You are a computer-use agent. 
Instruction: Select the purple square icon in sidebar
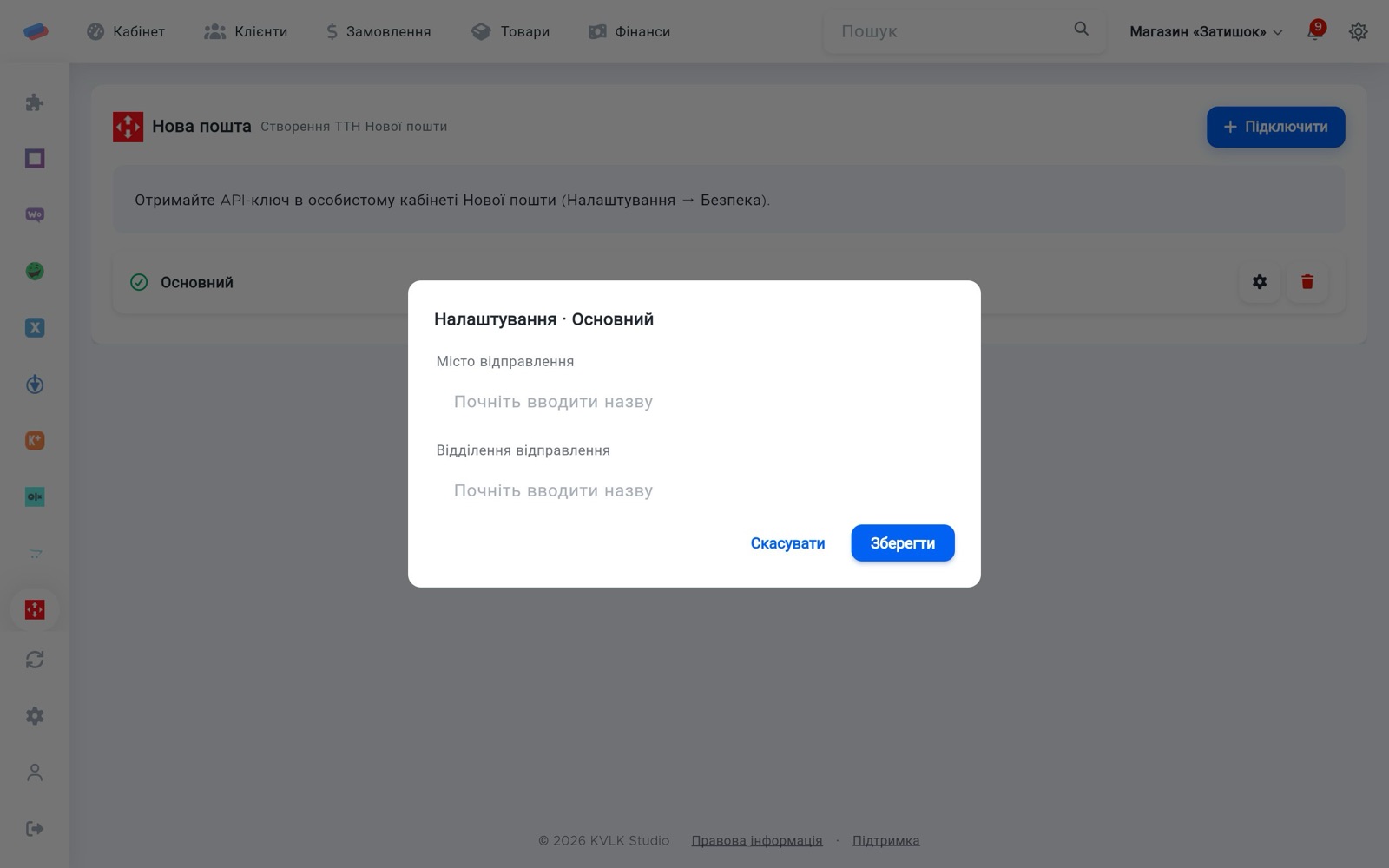click(35, 159)
